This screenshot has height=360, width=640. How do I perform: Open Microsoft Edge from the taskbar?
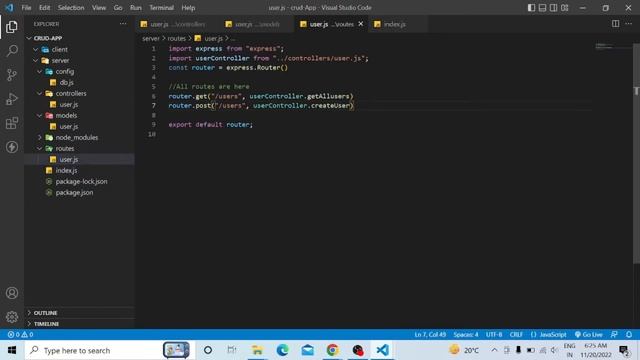(282, 350)
